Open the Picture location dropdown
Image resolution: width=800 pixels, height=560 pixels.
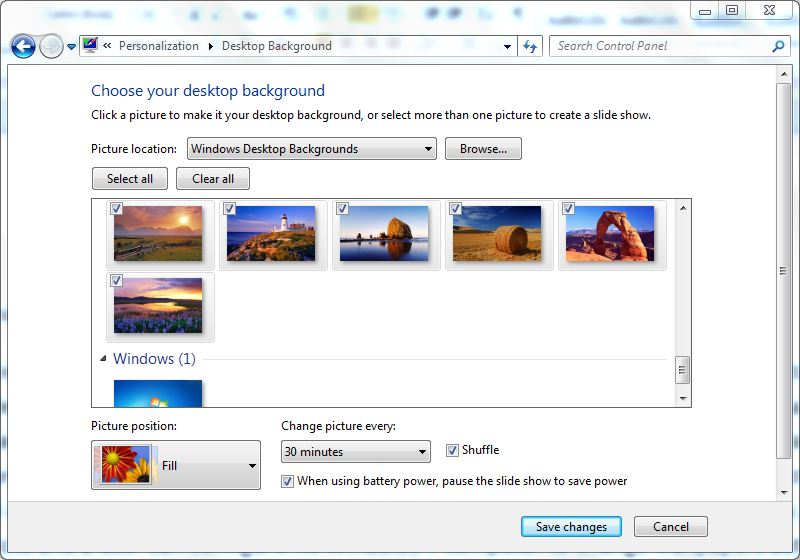click(x=312, y=149)
